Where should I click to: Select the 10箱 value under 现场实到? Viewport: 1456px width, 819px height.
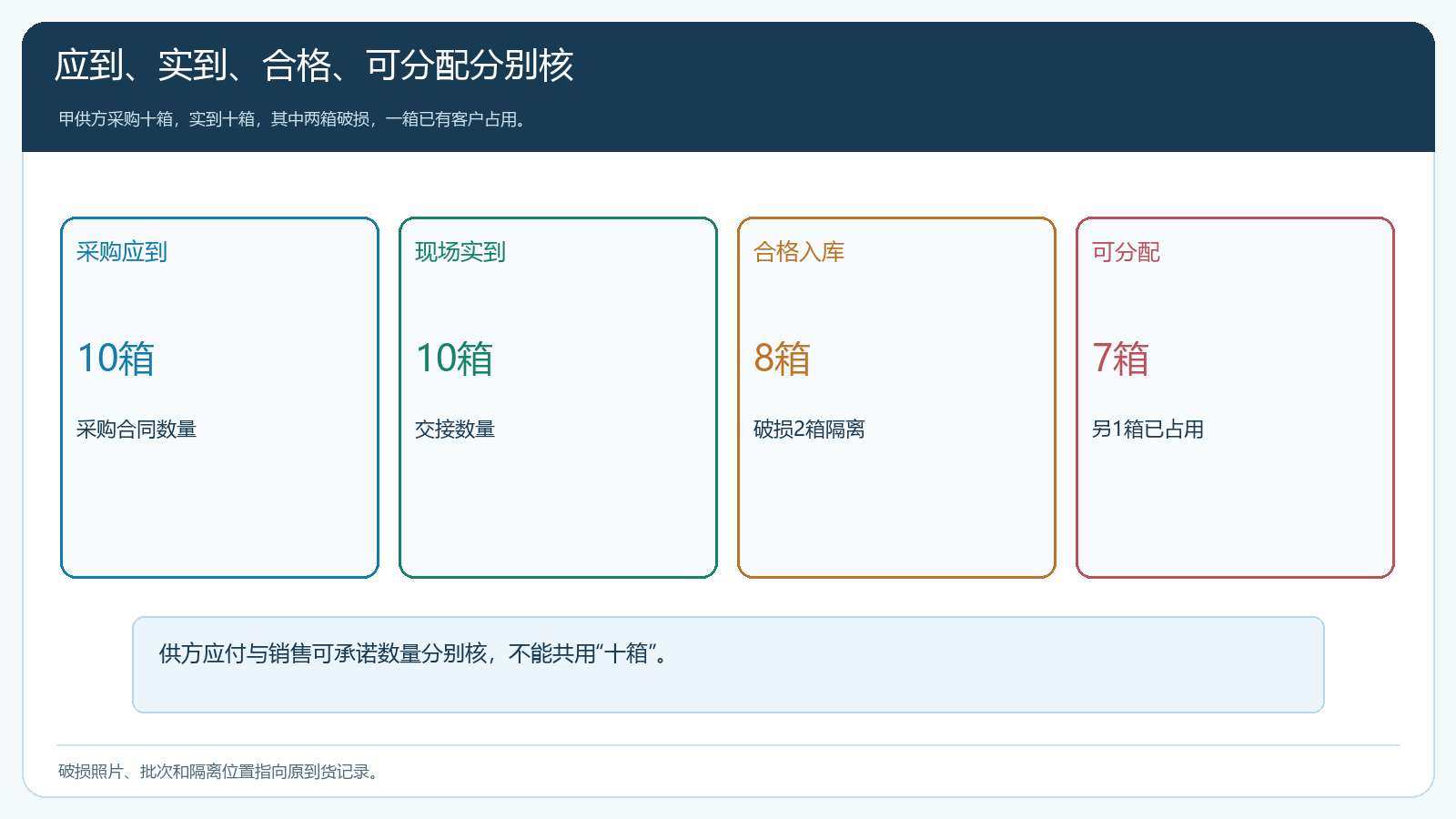click(x=454, y=359)
